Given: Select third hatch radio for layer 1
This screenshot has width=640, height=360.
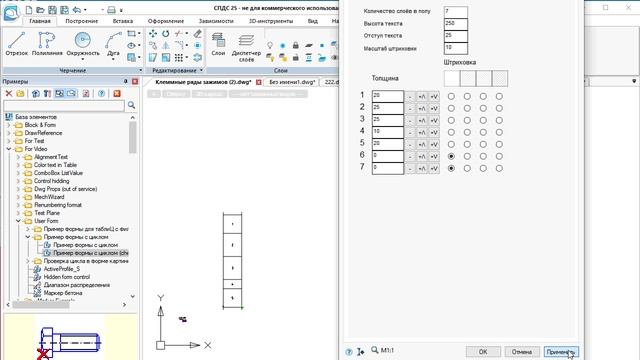Looking at the screenshot, I should [483, 97].
